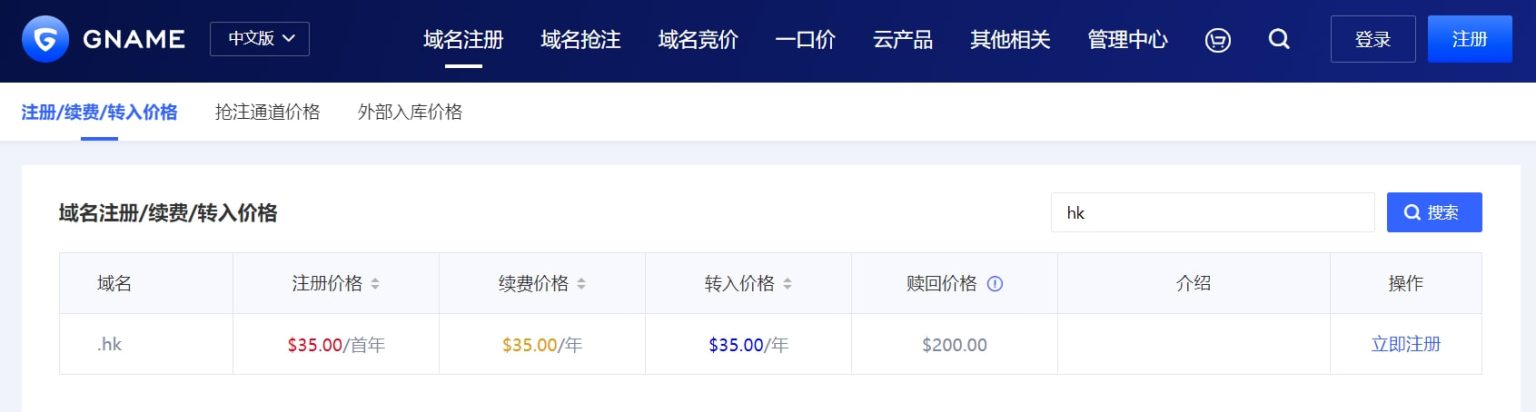Click the 立即注册 link for .hk
1536x412 pixels.
(1405, 345)
